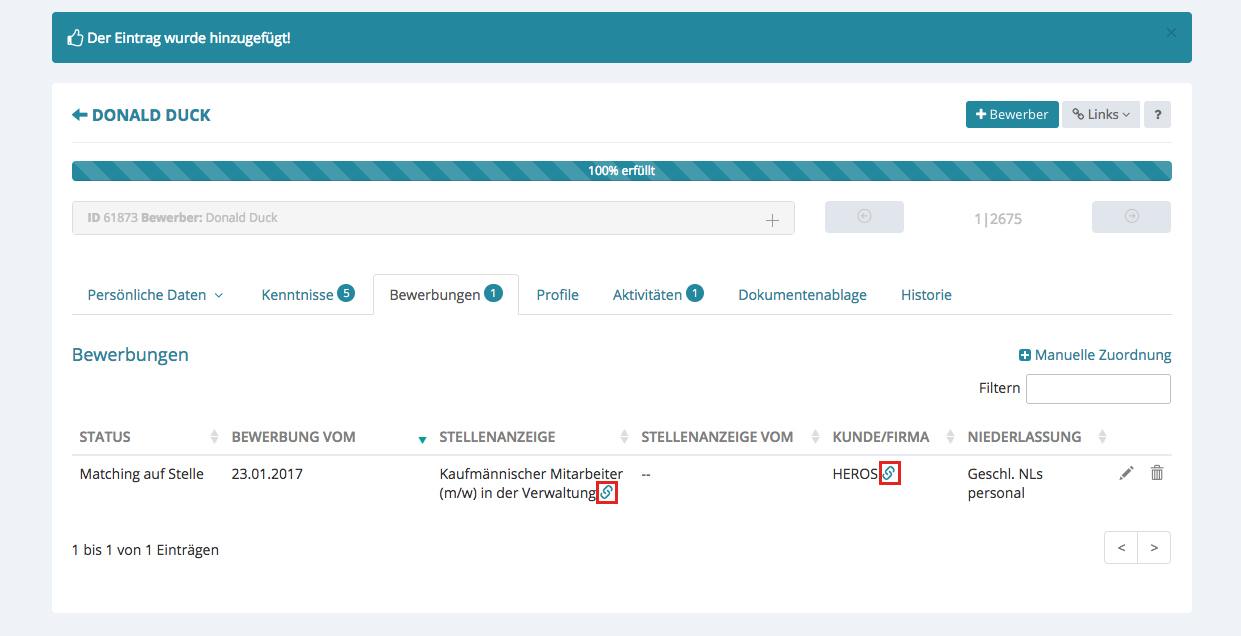1241x636 pixels.
Task: Open the question mark help button
Action: (x=1157, y=114)
